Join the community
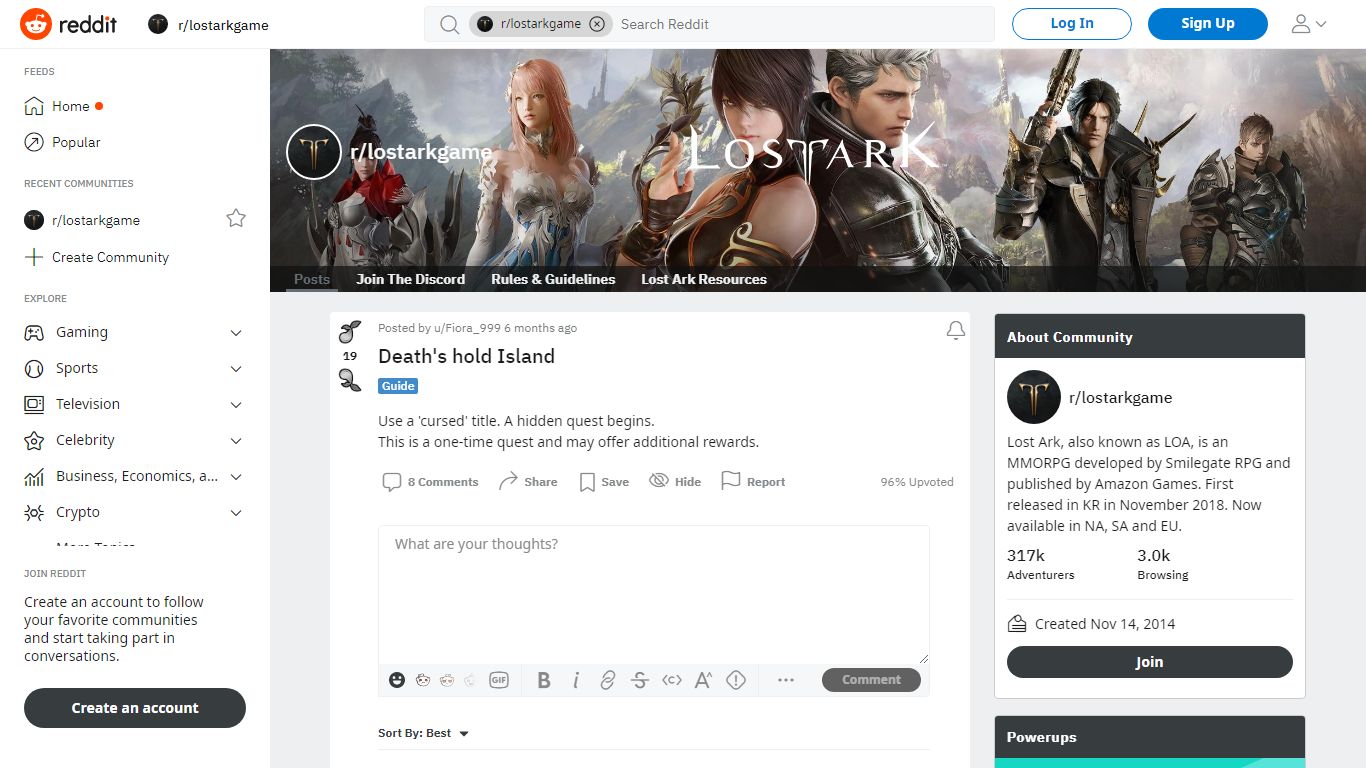The image size is (1366, 768). click(1150, 662)
